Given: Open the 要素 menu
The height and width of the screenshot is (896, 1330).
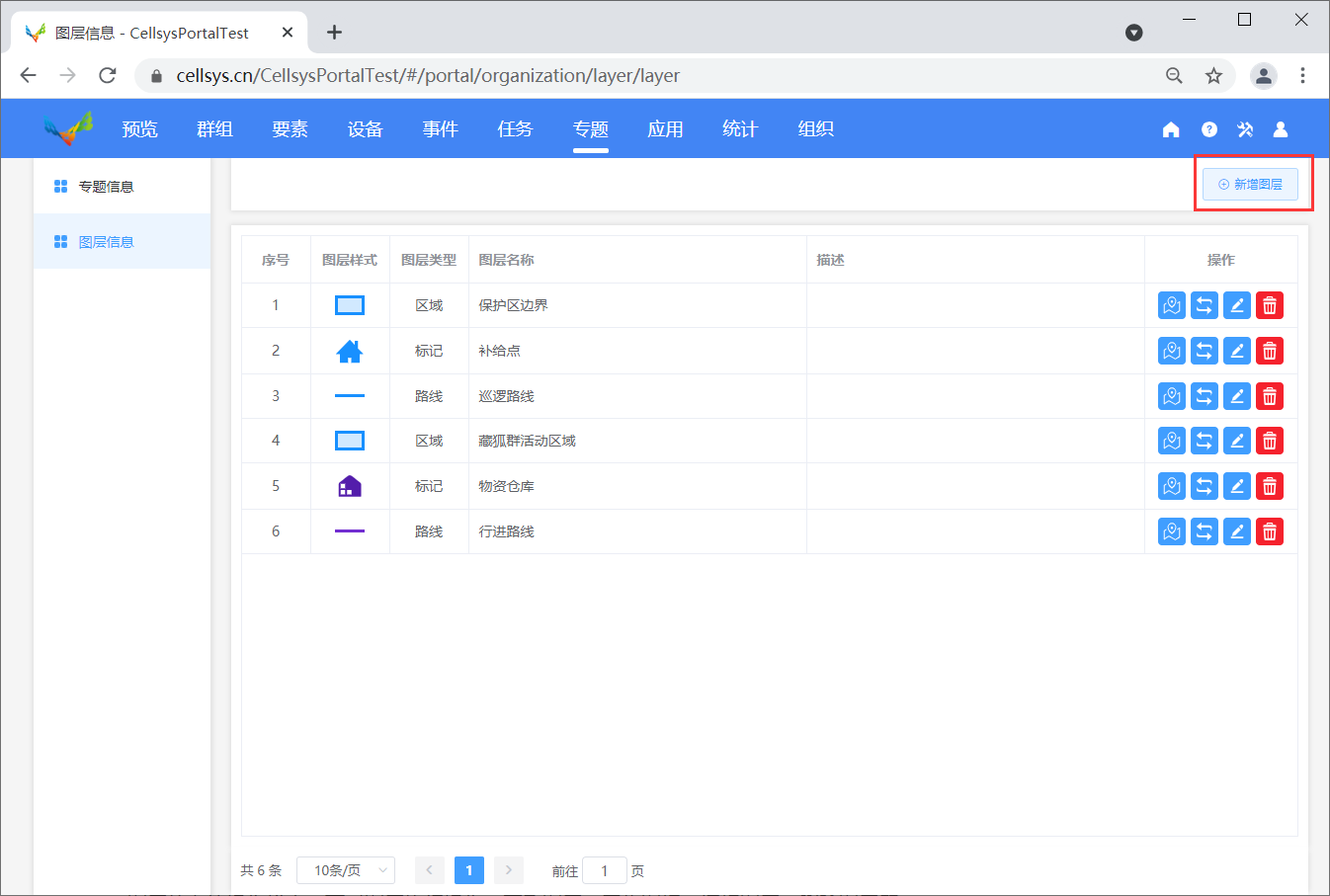Looking at the screenshot, I should (x=290, y=129).
